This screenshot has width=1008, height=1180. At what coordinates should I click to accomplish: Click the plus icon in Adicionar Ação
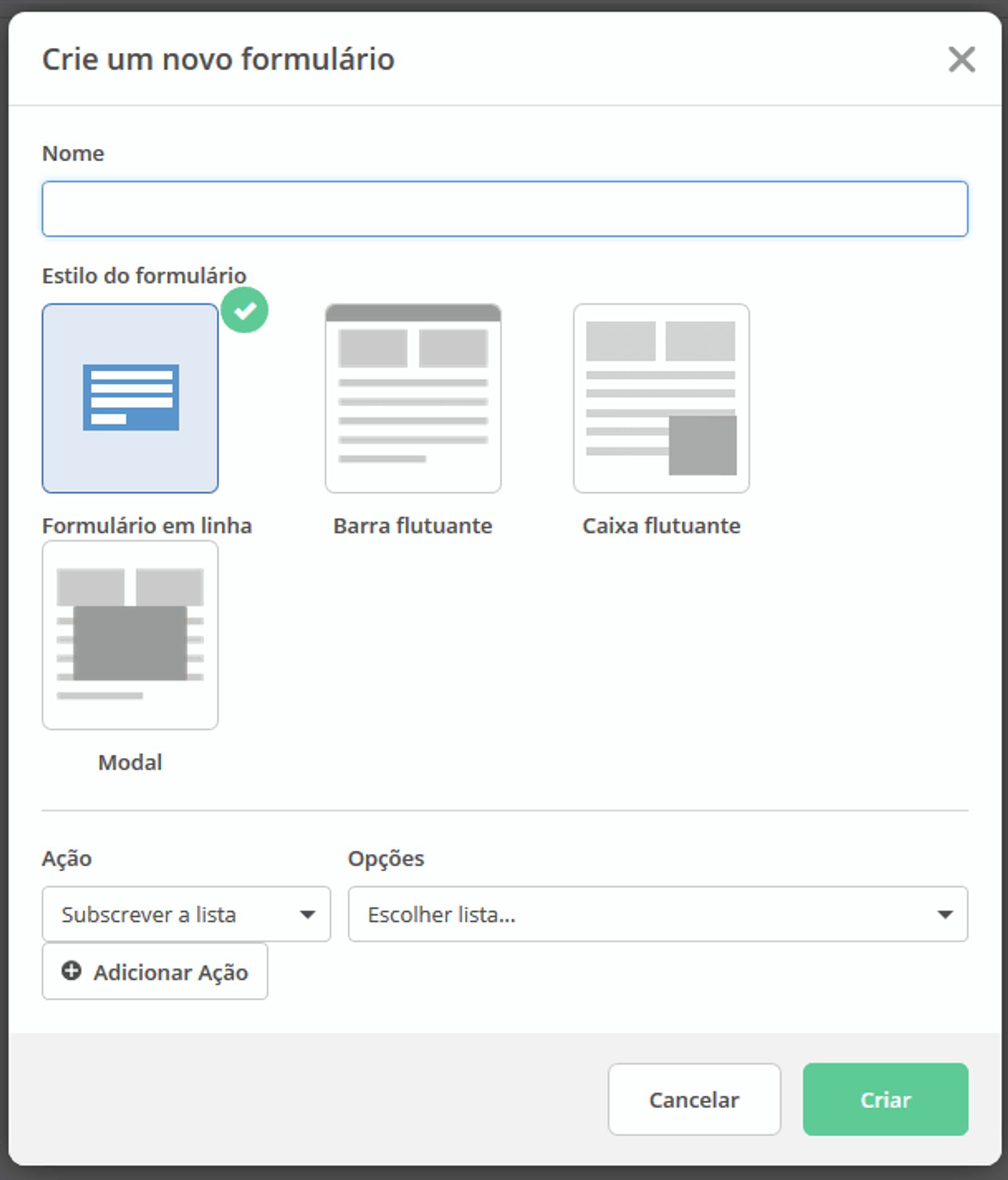71,971
